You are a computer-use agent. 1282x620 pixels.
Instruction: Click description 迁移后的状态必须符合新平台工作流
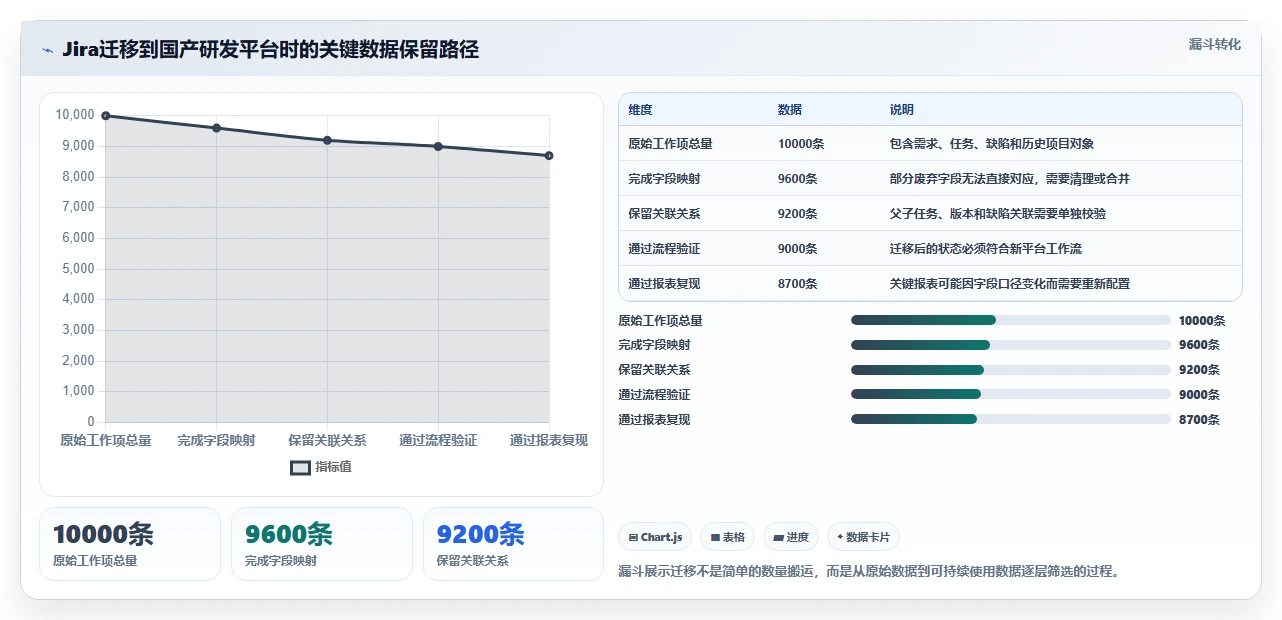[985, 249]
